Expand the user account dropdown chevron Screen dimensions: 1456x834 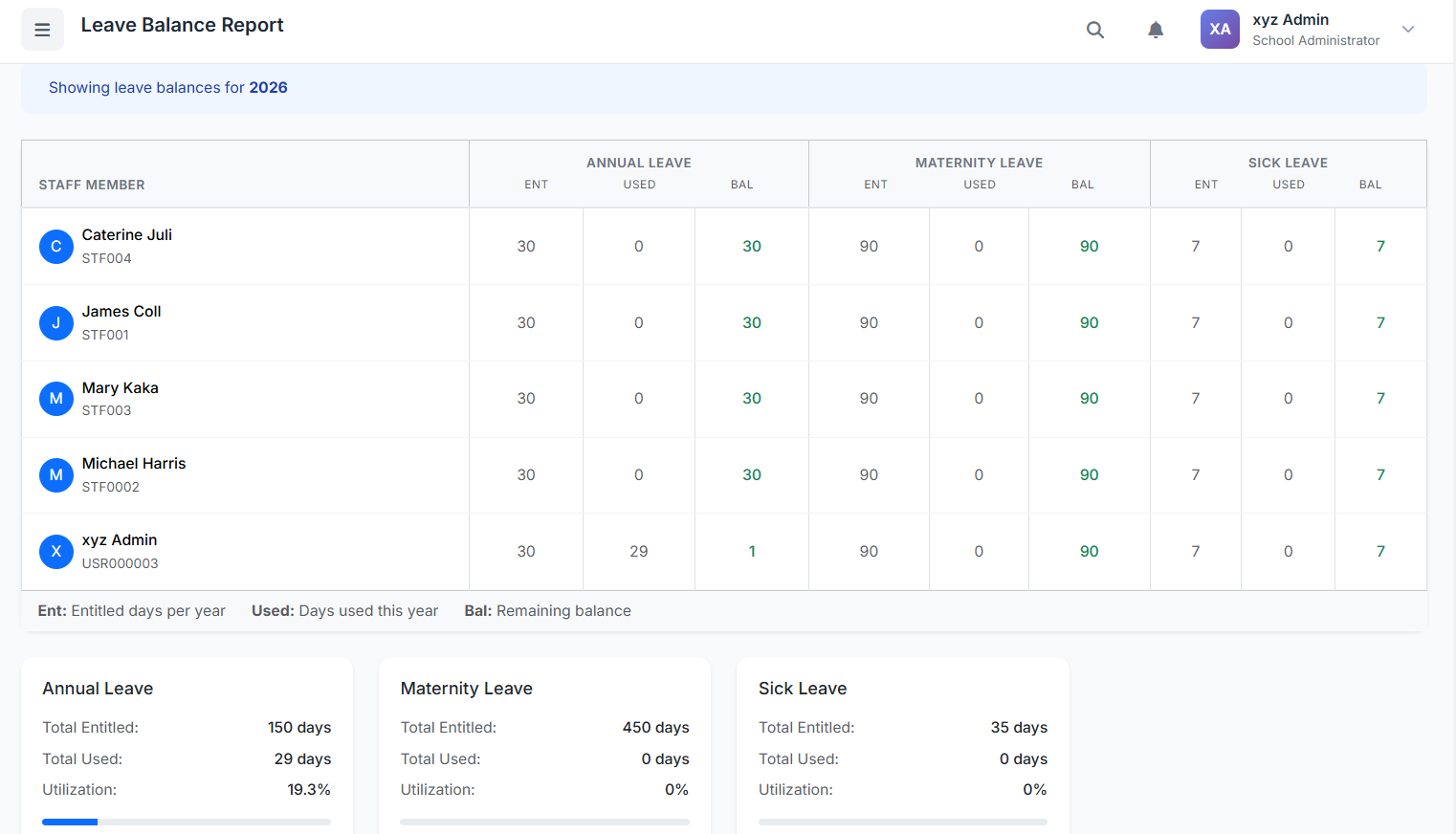pos(1408,30)
